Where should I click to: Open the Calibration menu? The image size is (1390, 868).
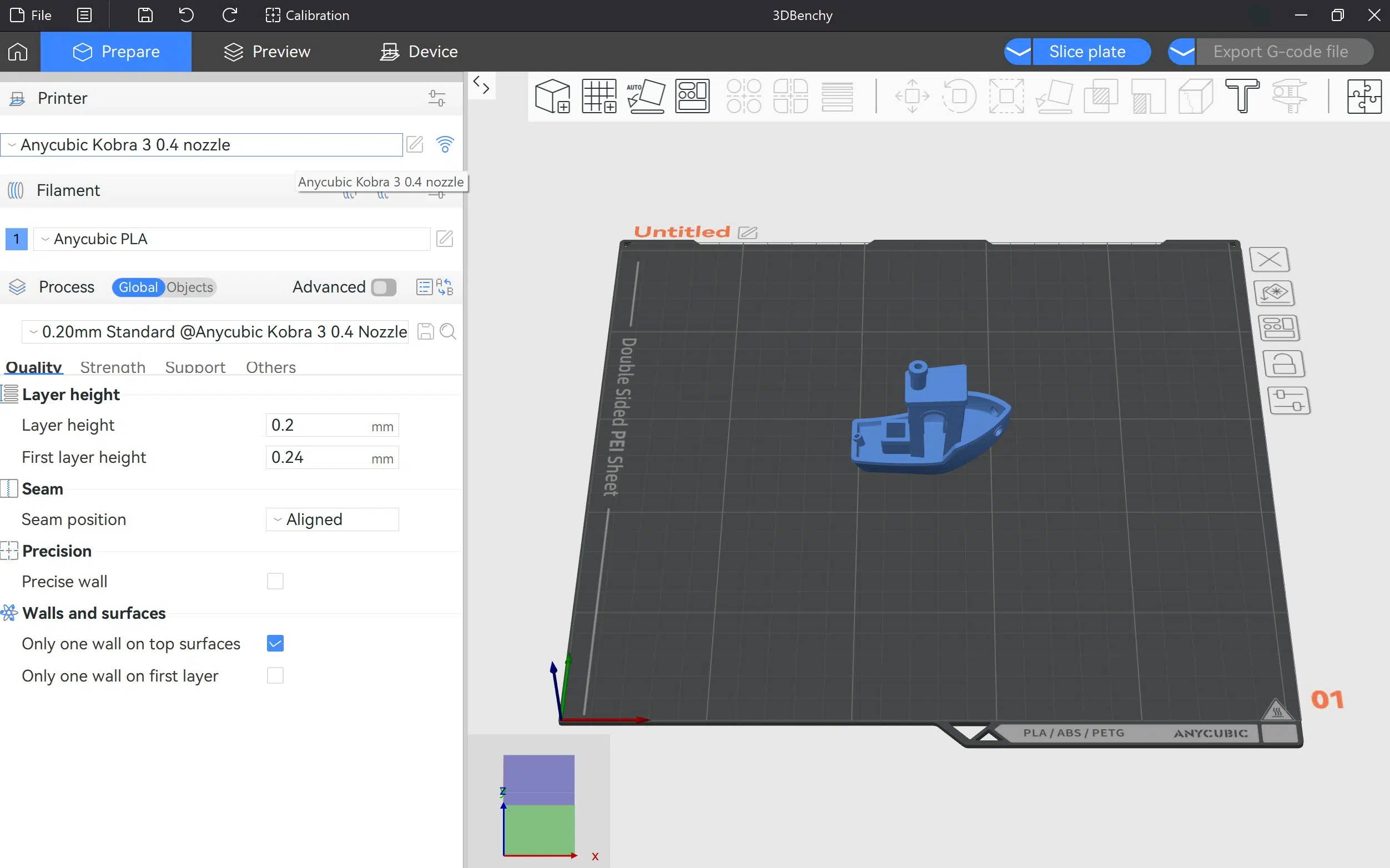pos(307,15)
